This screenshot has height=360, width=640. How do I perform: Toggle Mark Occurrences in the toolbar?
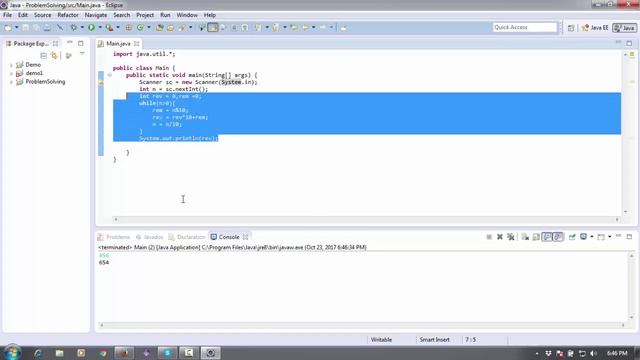[213, 27]
